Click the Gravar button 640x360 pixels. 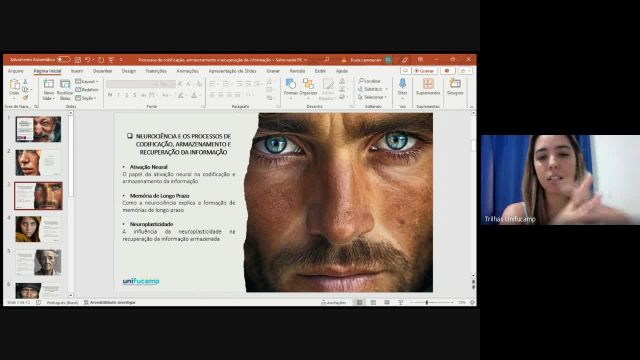(424, 71)
